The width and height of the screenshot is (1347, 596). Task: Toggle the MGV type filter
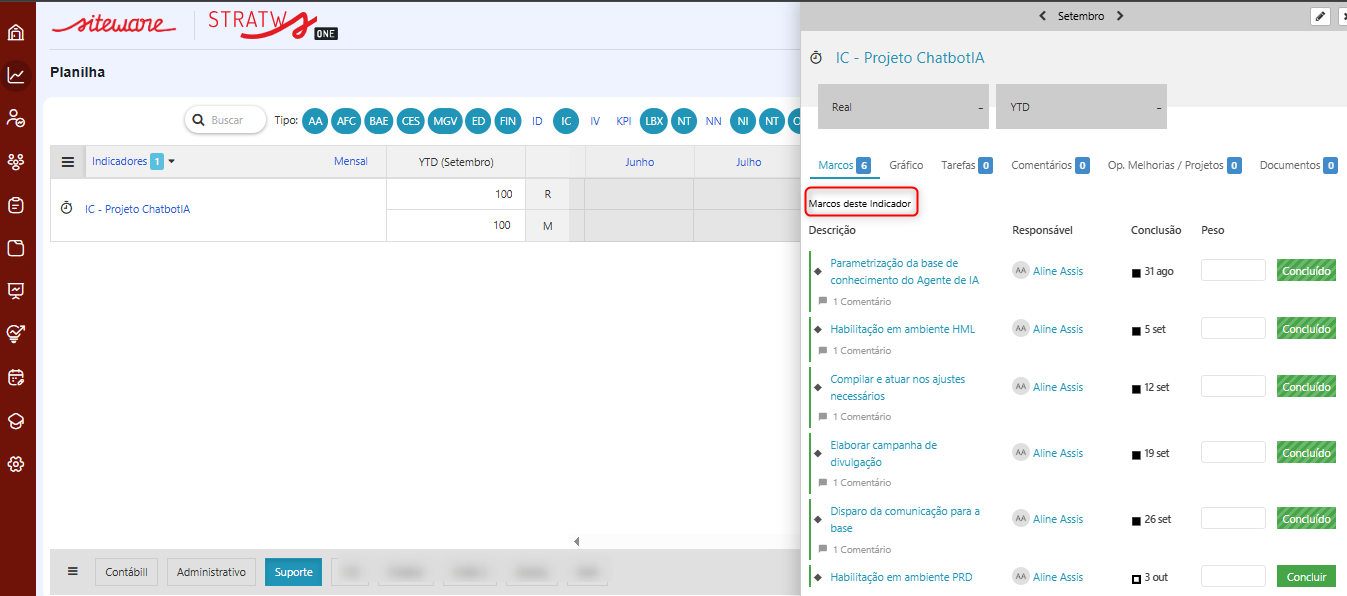tap(444, 121)
